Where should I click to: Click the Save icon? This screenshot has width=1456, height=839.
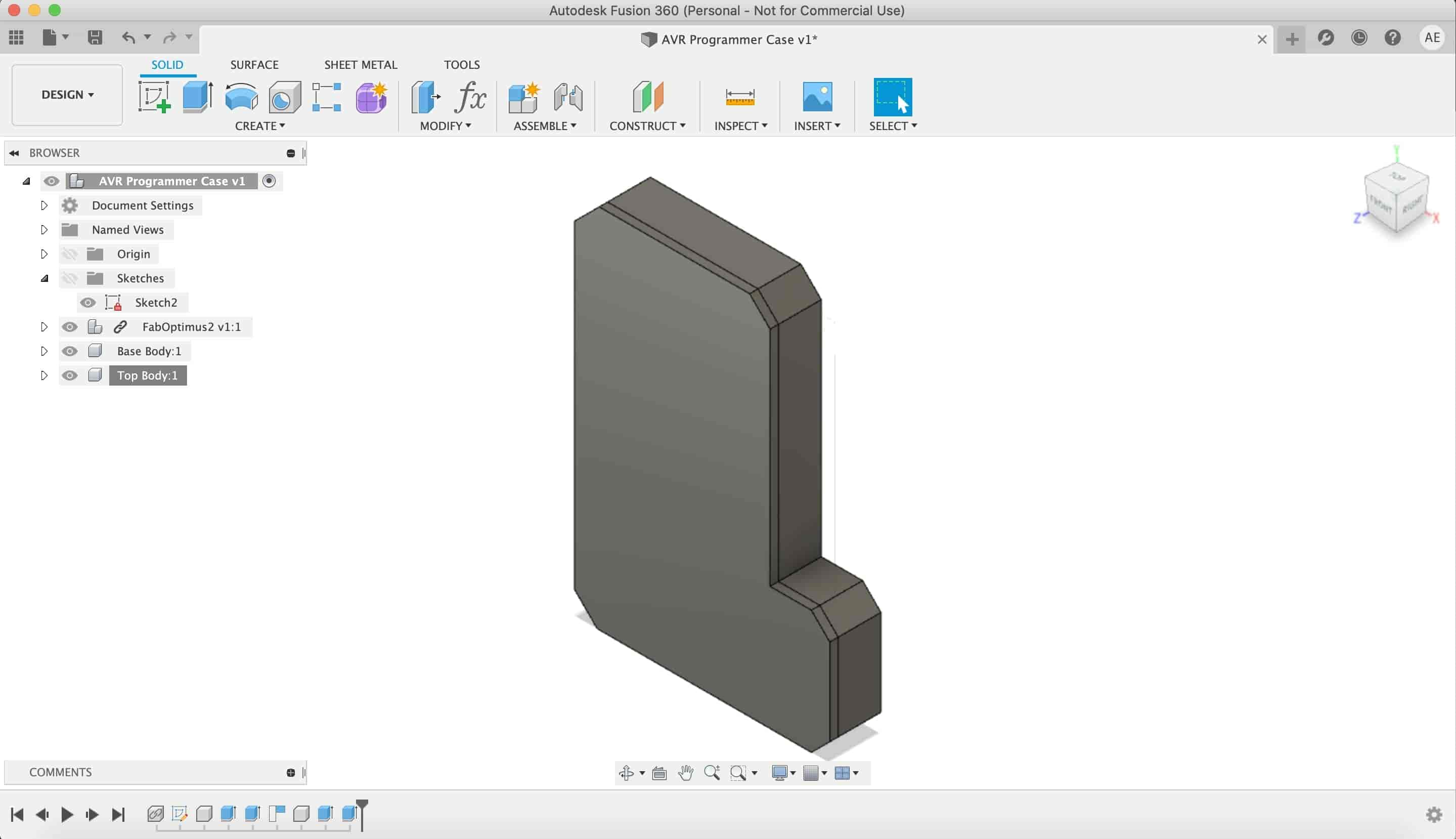pos(95,38)
